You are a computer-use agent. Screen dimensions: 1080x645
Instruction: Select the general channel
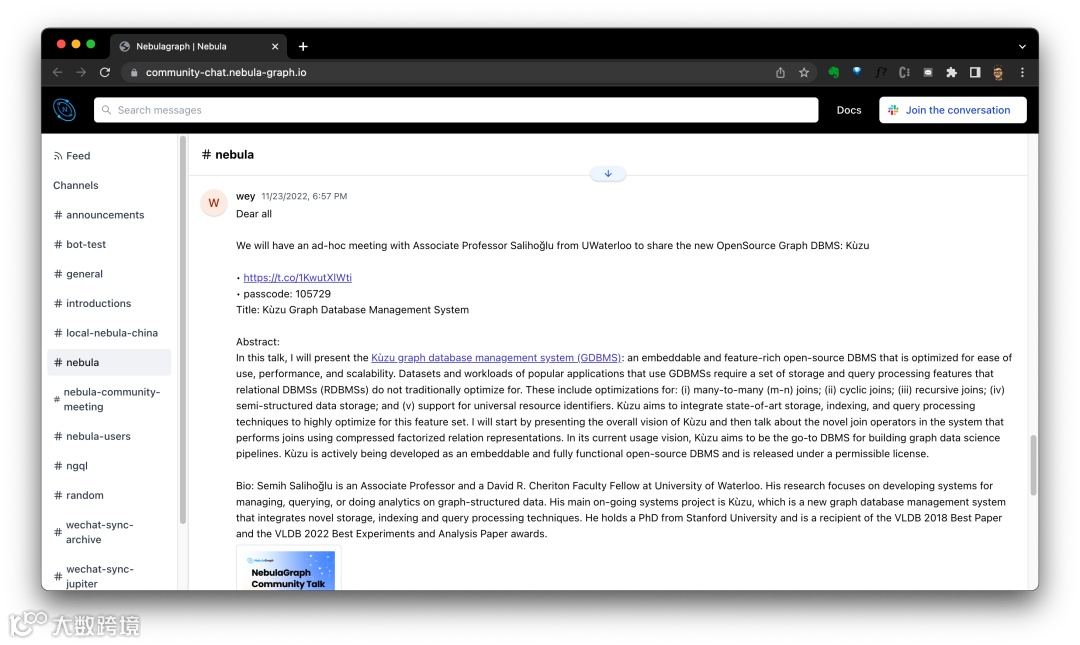[109, 274]
